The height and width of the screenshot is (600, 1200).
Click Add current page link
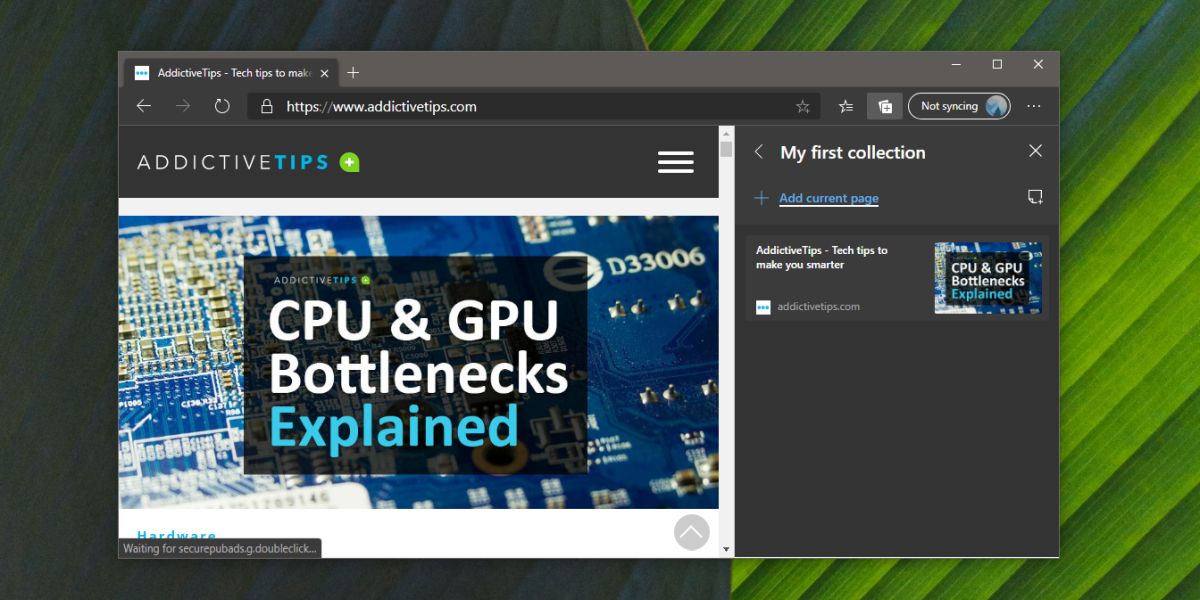pos(829,198)
